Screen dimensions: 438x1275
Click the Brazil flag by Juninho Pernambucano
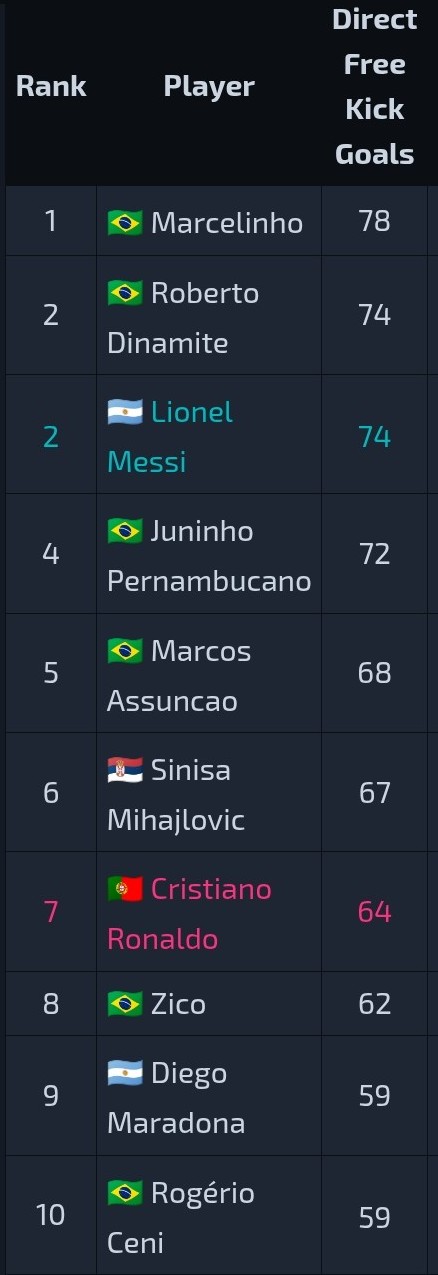point(125,530)
